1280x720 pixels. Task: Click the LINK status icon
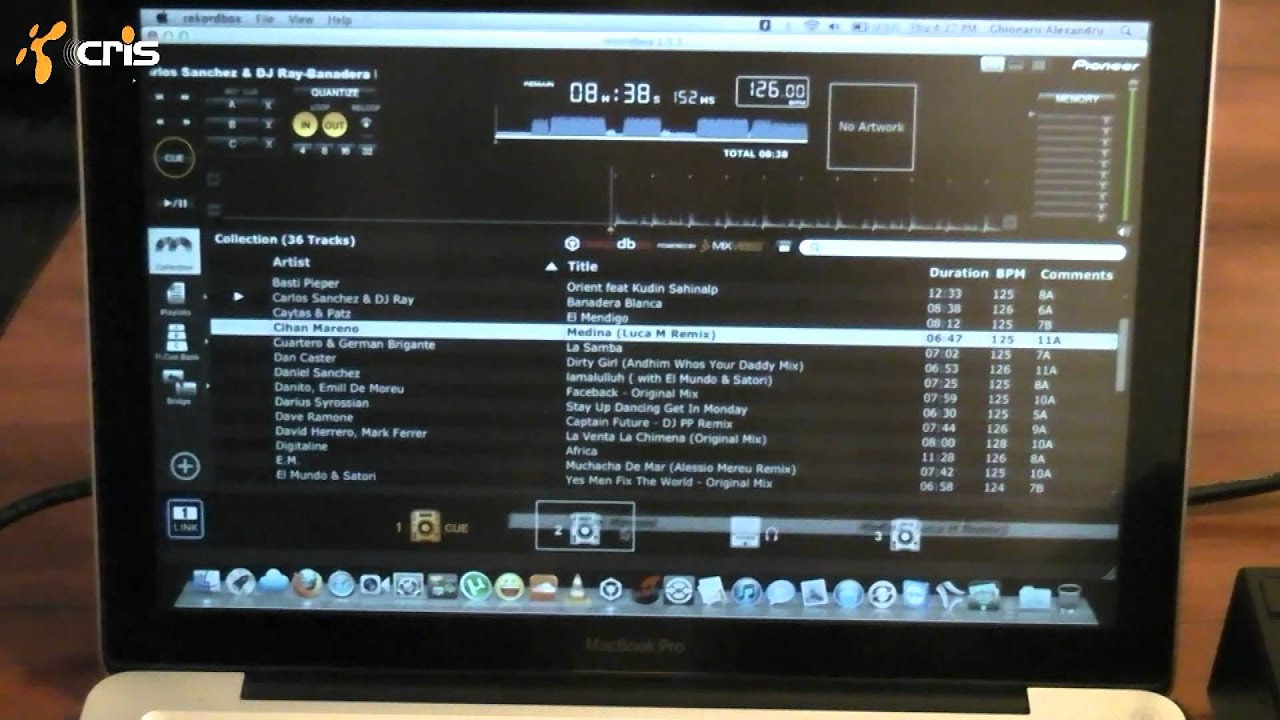point(187,517)
